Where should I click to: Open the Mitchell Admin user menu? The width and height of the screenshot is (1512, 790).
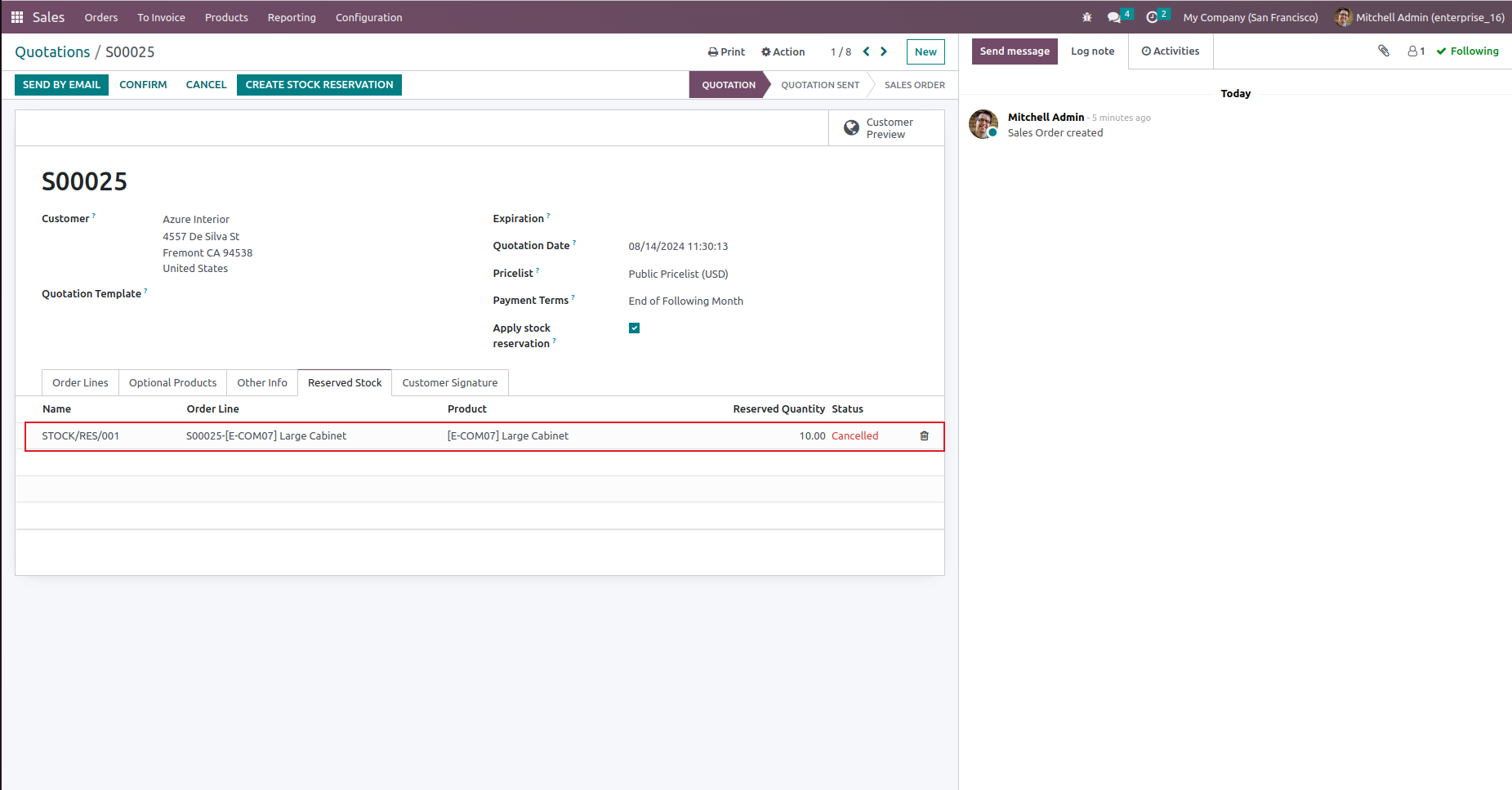pos(1420,17)
